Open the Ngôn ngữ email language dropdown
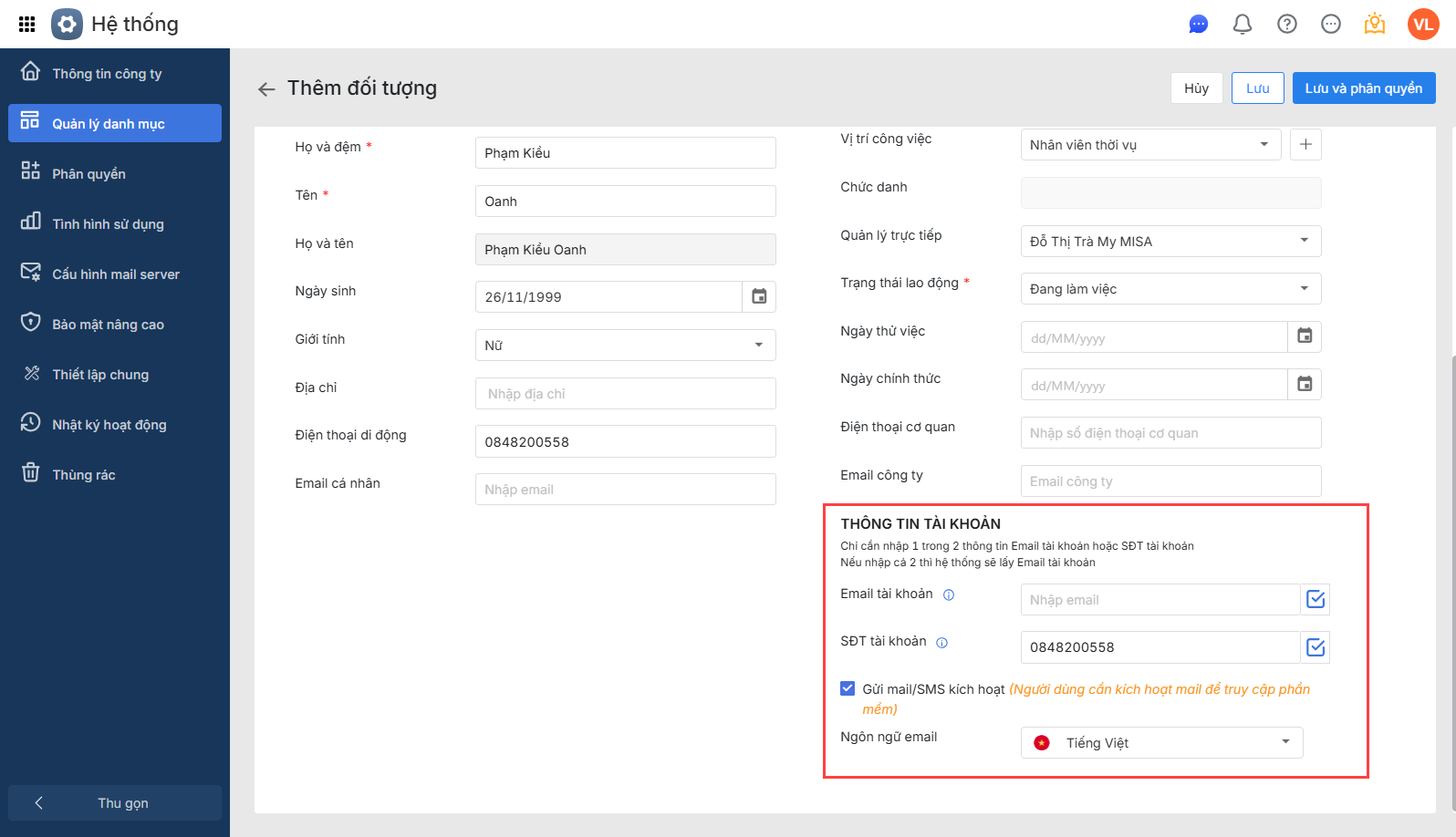This screenshot has height=837, width=1456. (x=1161, y=742)
